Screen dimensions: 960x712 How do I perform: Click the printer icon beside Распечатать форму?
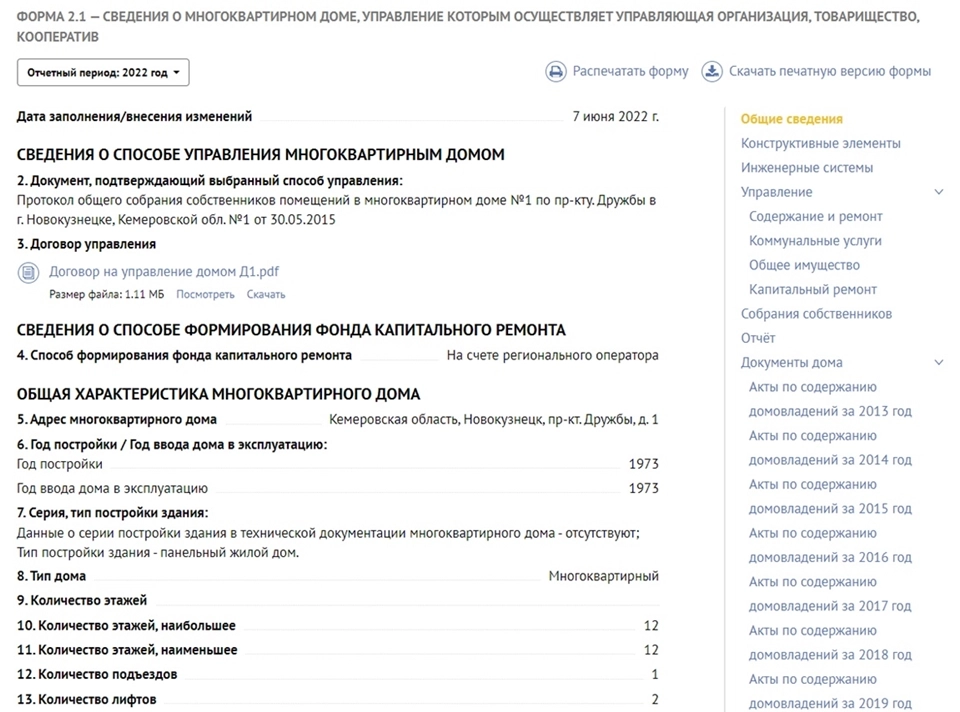[x=555, y=71]
